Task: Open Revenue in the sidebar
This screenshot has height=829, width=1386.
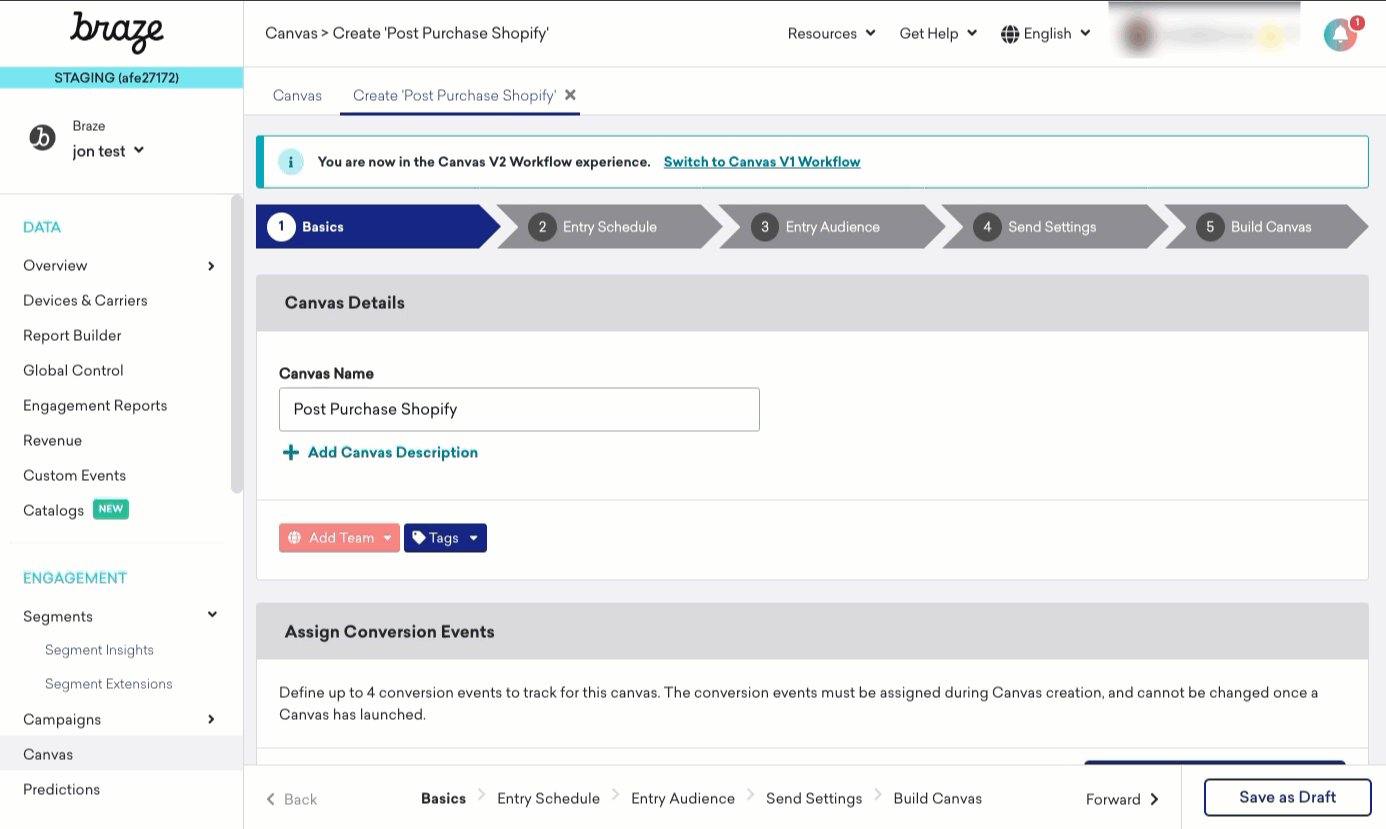Action: pyautogui.click(x=52, y=441)
